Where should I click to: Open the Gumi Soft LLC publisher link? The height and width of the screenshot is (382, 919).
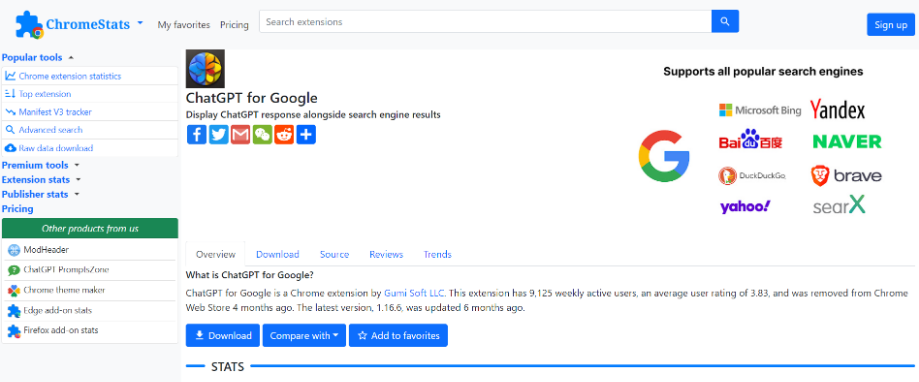(x=415, y=292)
